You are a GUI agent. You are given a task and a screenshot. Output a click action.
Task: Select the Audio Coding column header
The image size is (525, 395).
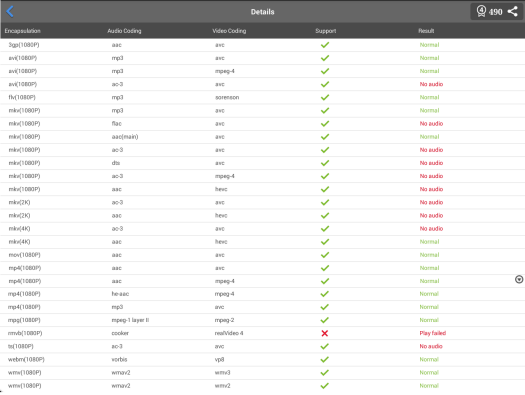124,31
